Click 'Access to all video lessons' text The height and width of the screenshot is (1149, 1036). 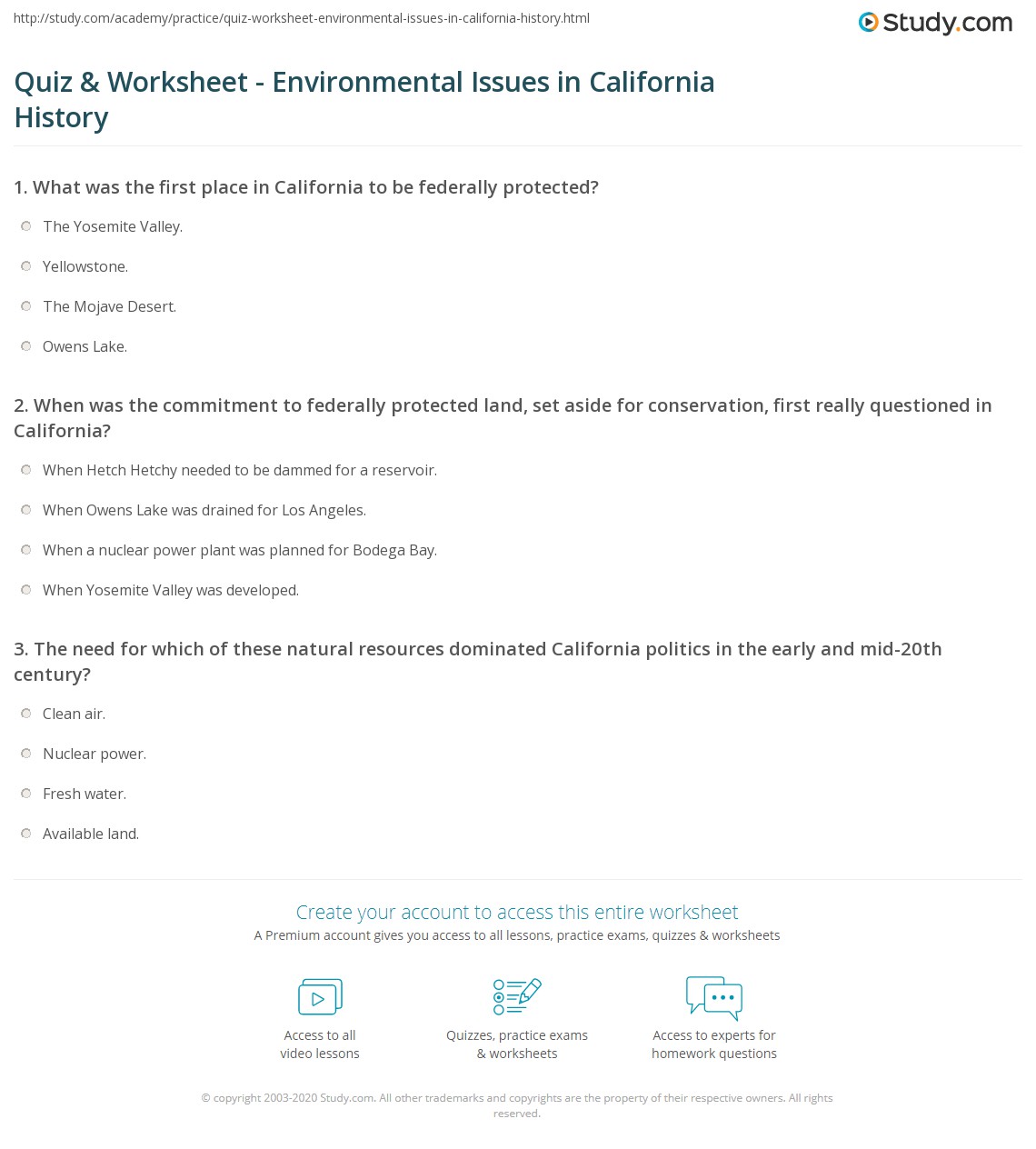(x=320, y=1044)
